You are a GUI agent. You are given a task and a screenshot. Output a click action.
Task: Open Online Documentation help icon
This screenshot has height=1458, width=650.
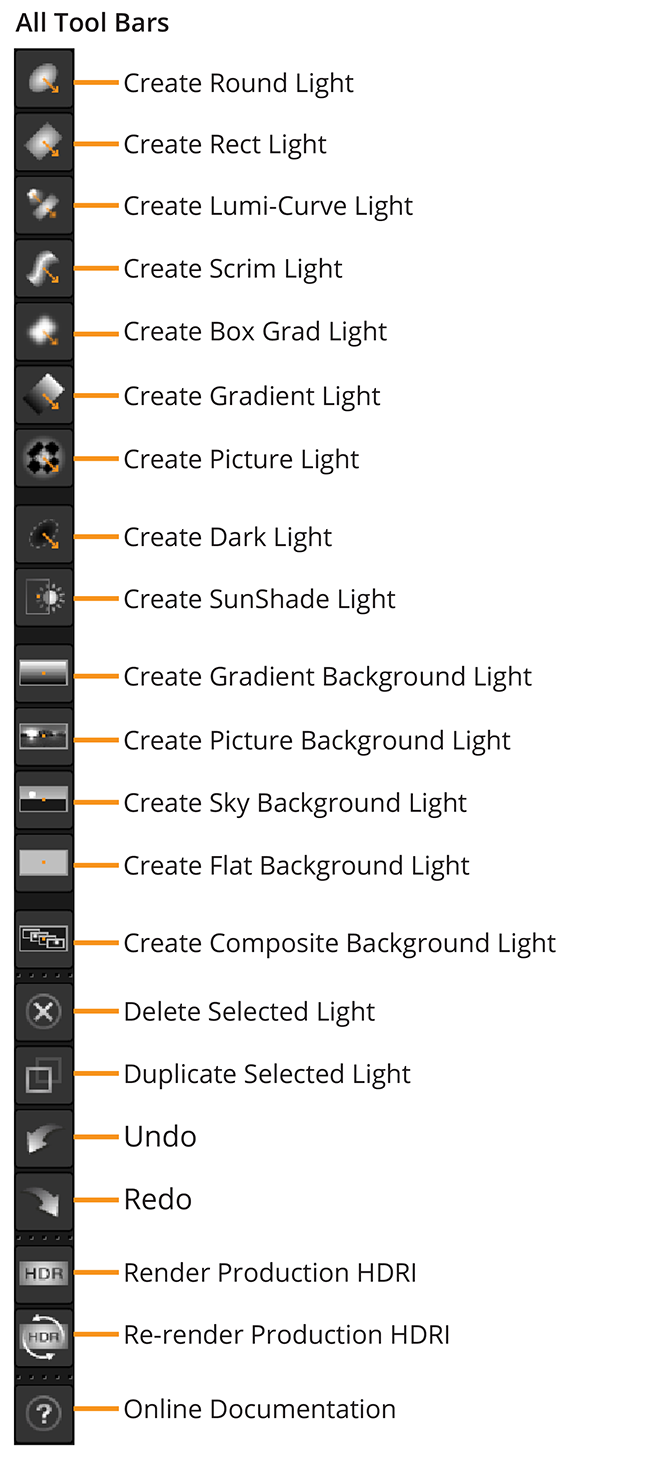pos(44,1412)
